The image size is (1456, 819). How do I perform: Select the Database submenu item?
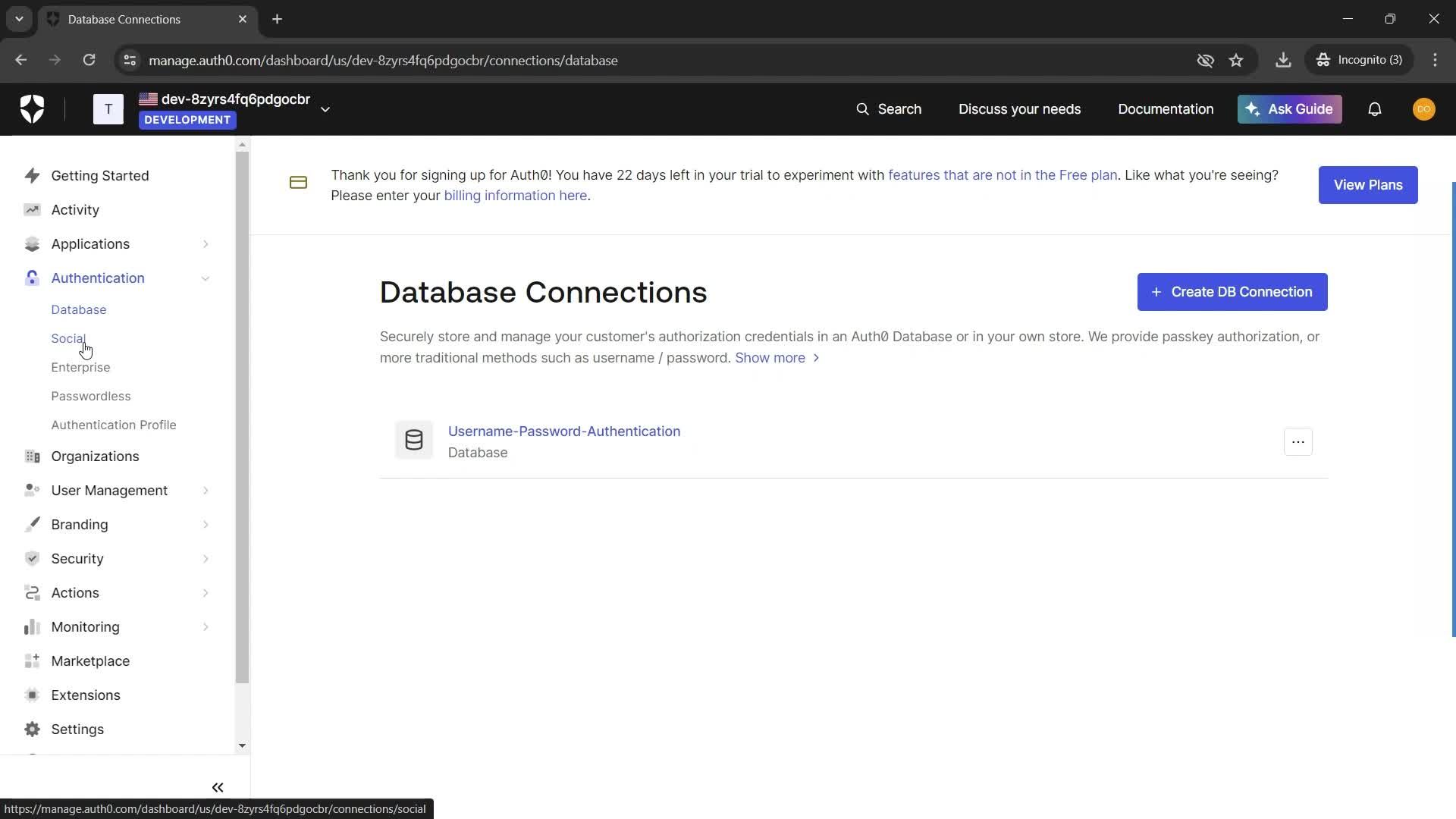pos(79,309)
